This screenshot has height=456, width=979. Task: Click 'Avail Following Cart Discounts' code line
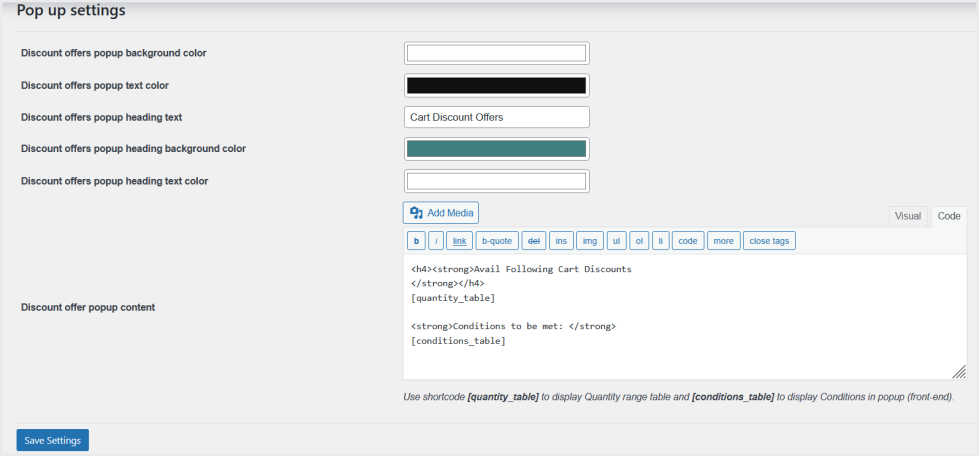[x=521, y=269]
